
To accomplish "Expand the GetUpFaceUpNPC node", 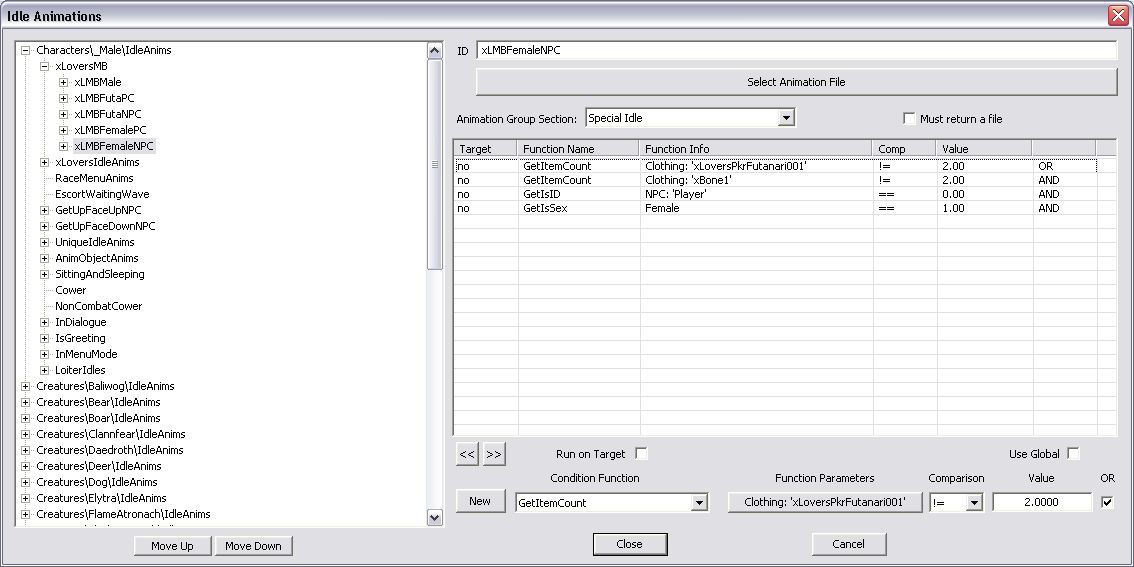I will [45, 210].
